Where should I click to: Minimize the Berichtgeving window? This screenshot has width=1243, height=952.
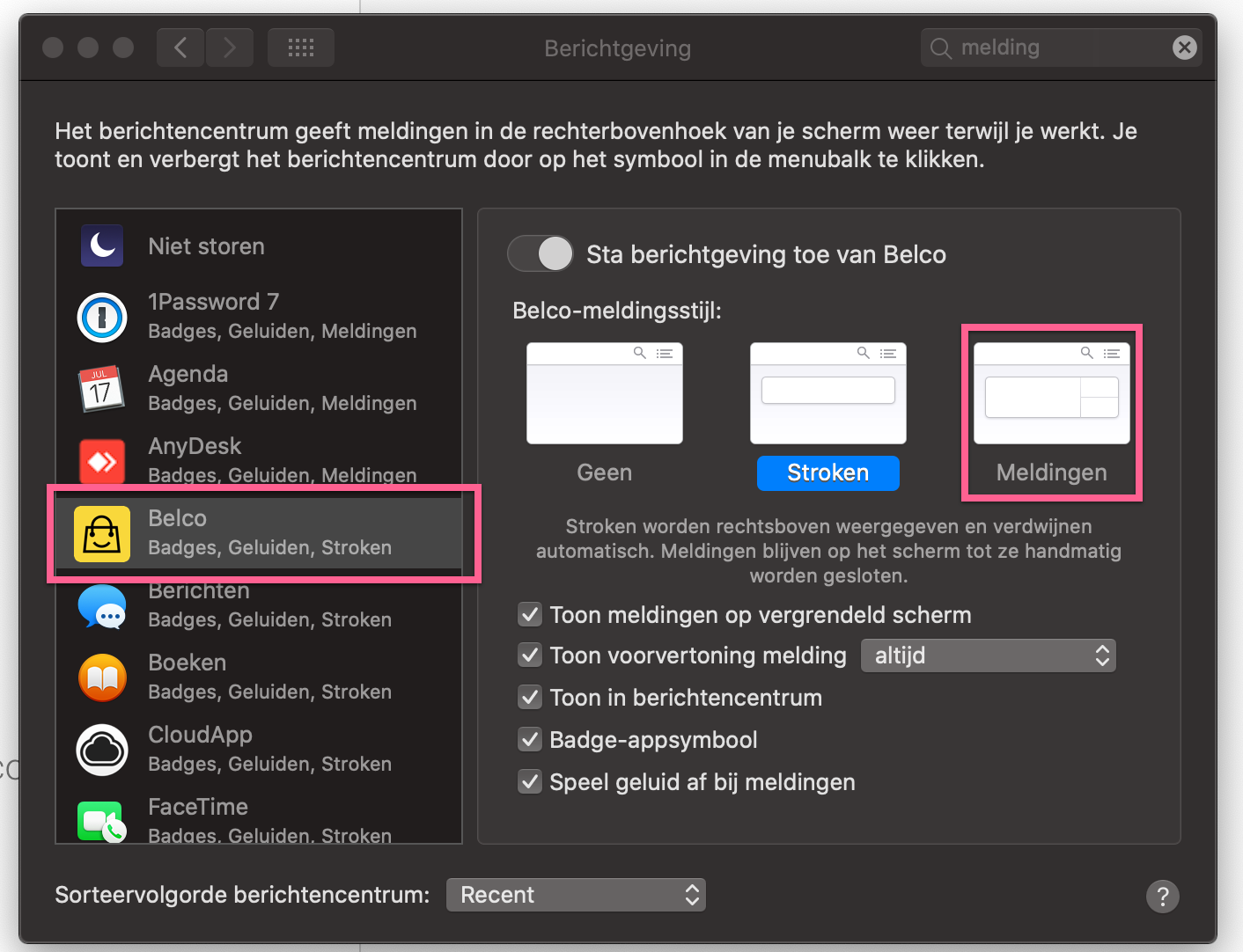click(x=88, y=48)
